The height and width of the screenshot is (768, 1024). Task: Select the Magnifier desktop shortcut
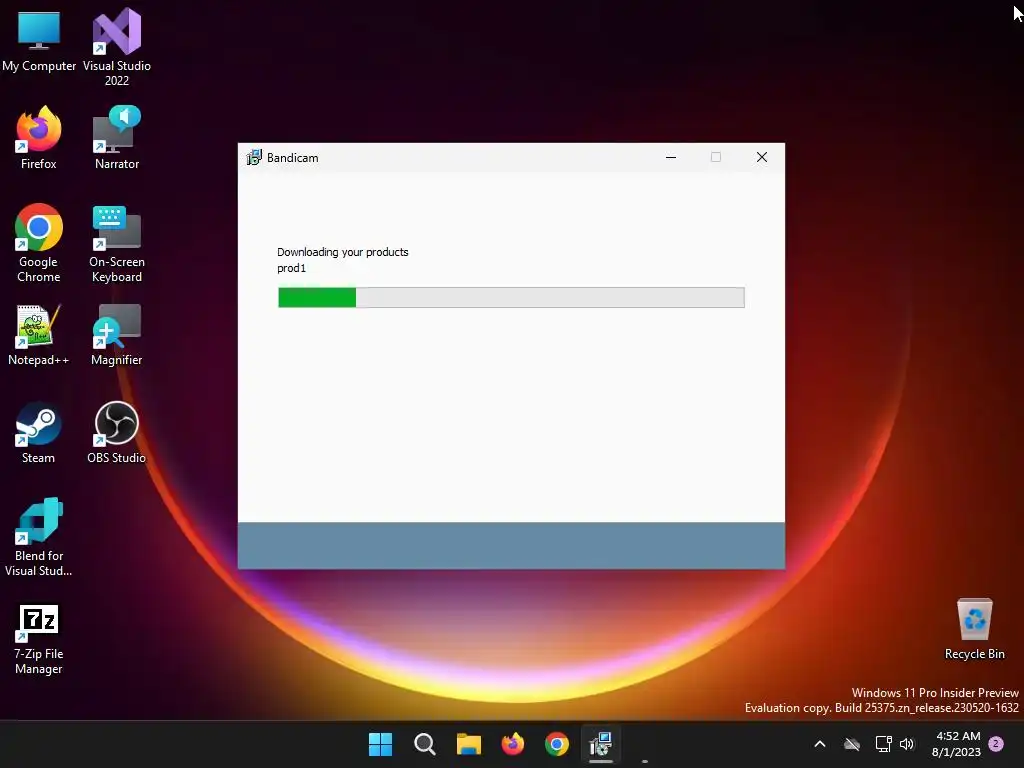[x=117, y=335]
